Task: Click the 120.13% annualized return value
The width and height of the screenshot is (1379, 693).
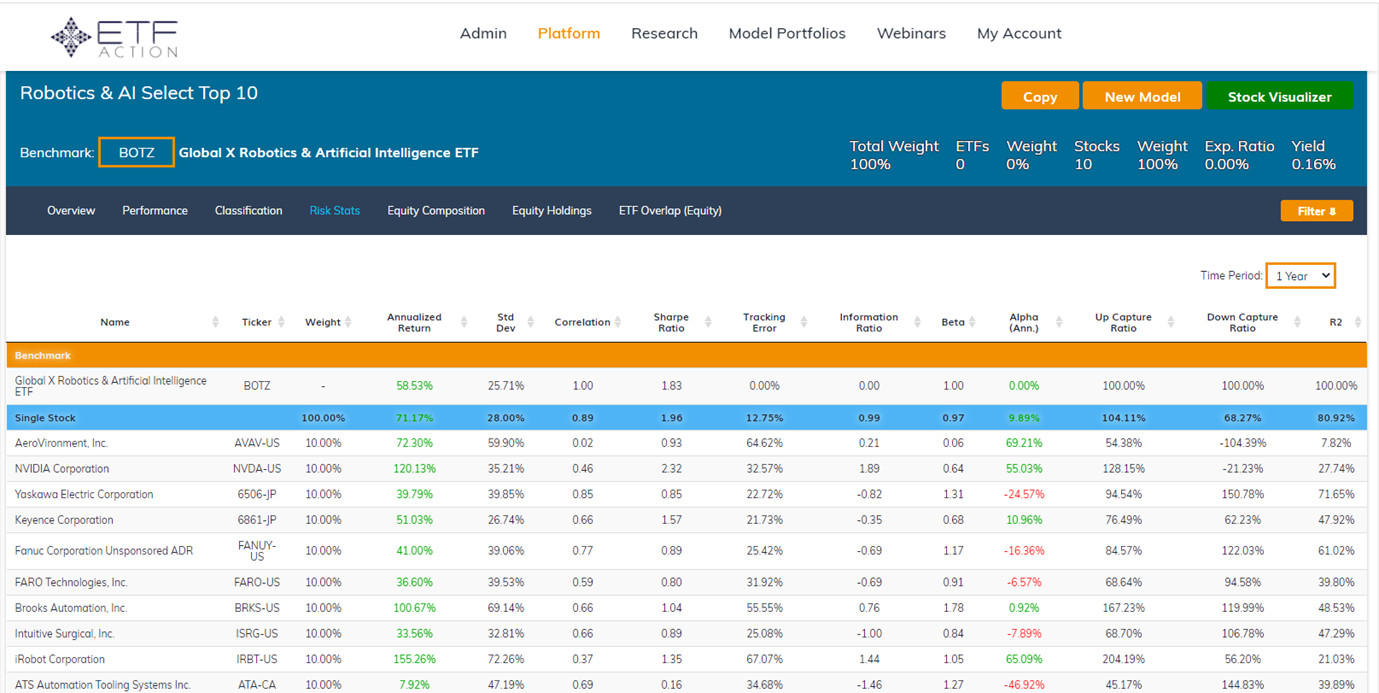Action: 415,469
